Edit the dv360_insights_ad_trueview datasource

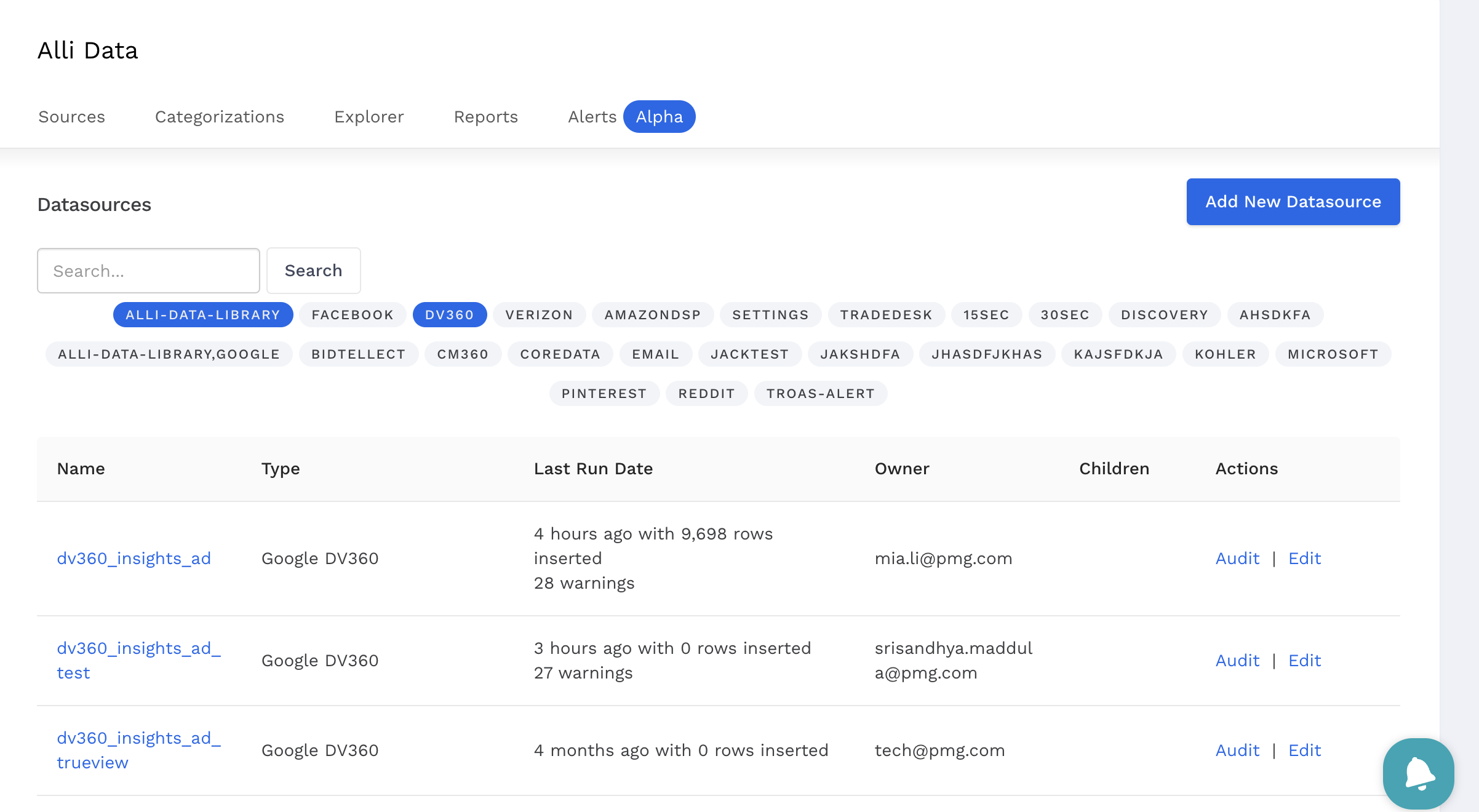(1304, 750)
